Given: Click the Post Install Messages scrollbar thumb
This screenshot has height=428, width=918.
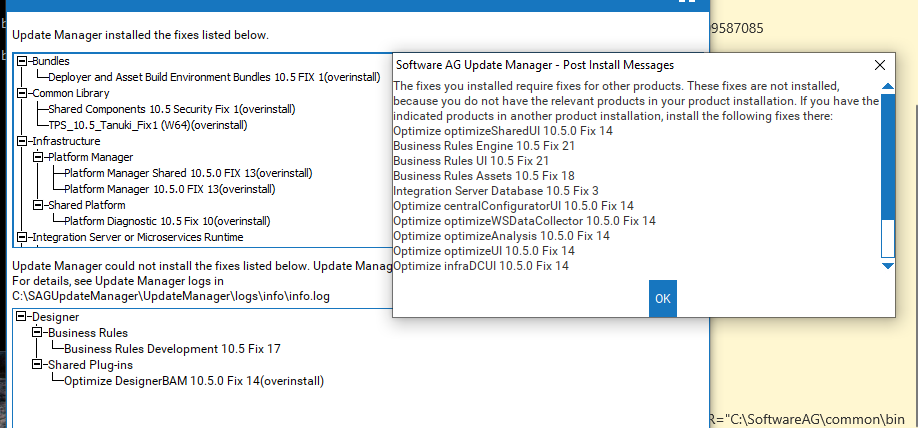Looking at the screenshot, I should point(888,156).
